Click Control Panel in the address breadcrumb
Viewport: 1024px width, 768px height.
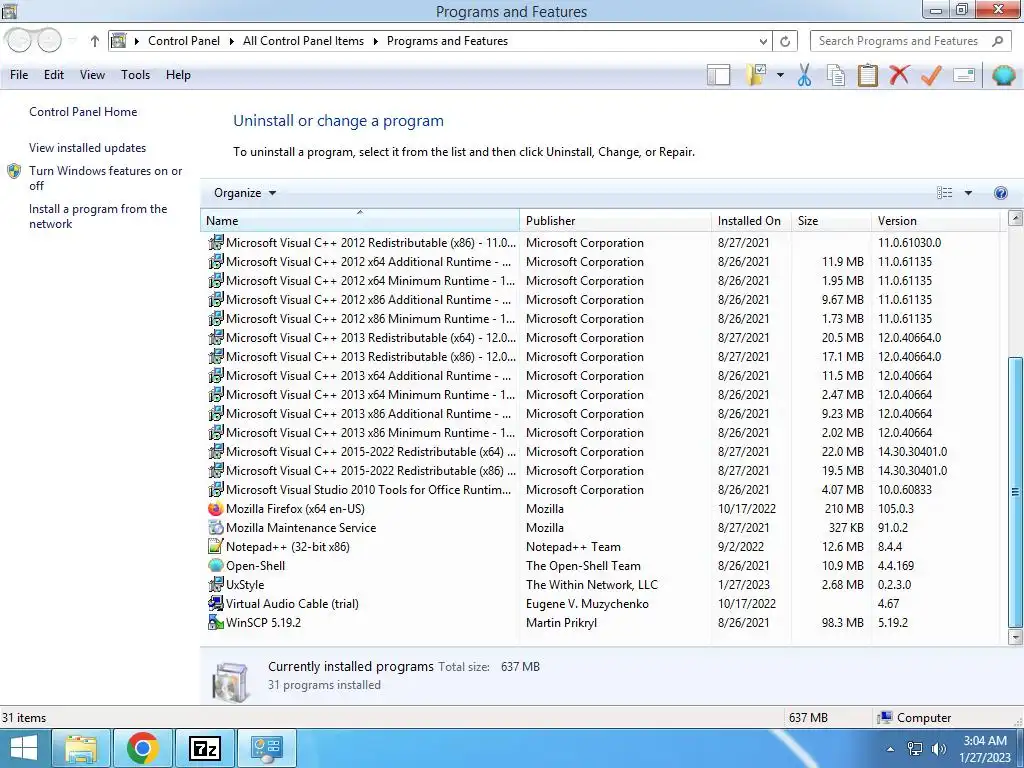pos(184,41)
